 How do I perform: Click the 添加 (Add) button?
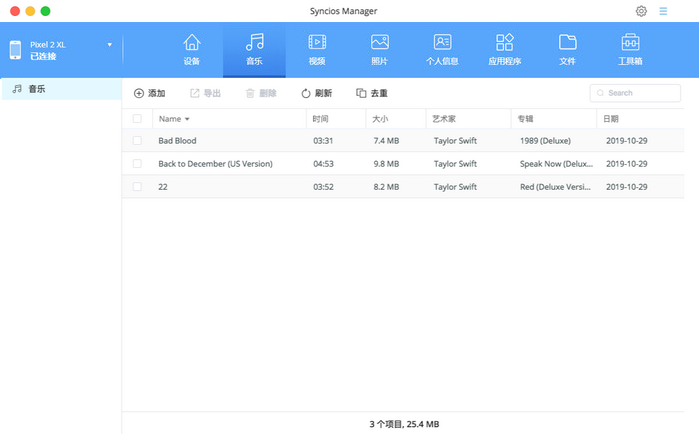coord(149,93)
